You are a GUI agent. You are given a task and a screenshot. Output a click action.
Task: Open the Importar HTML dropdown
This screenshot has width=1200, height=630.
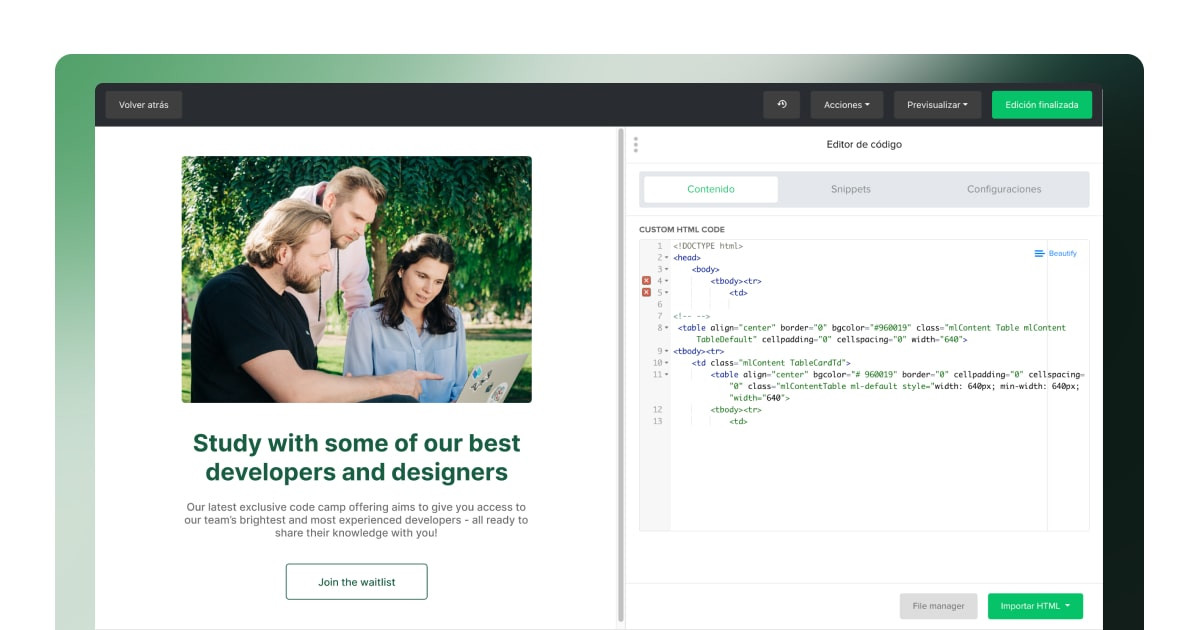tap(1035, 606)
